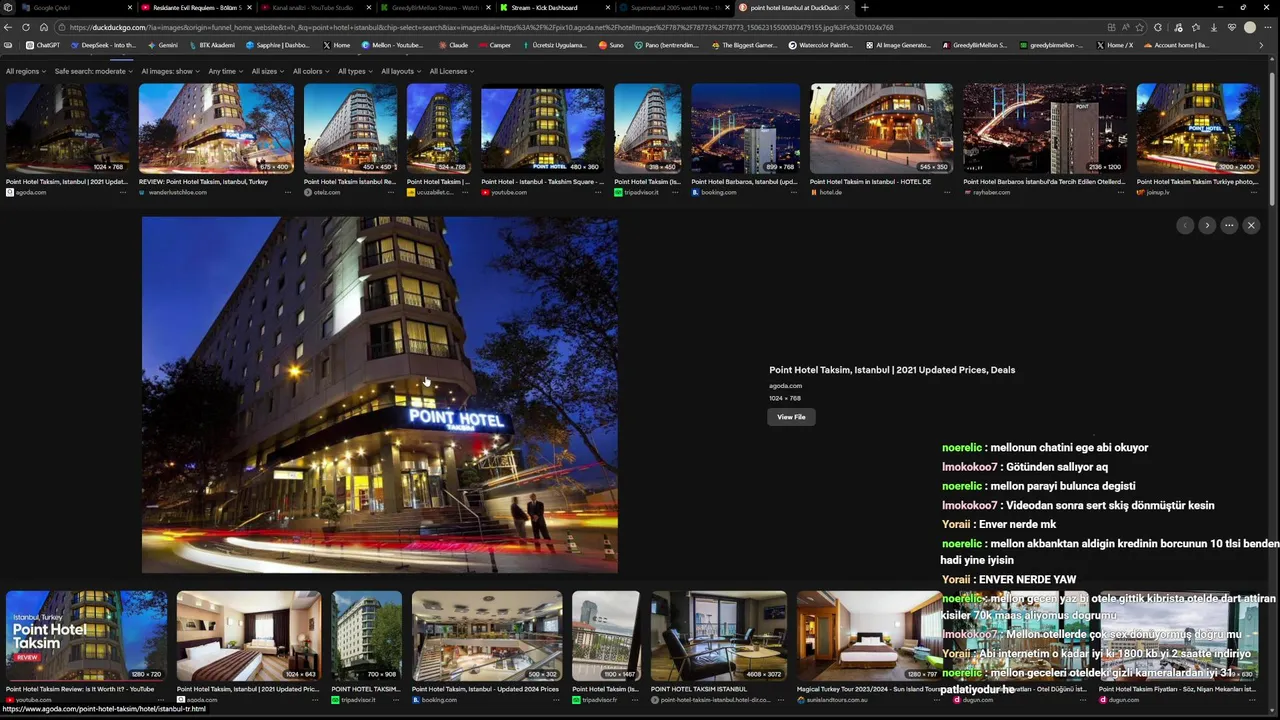
Task: Expand the All colors filter
Action: tap(311, 71)
